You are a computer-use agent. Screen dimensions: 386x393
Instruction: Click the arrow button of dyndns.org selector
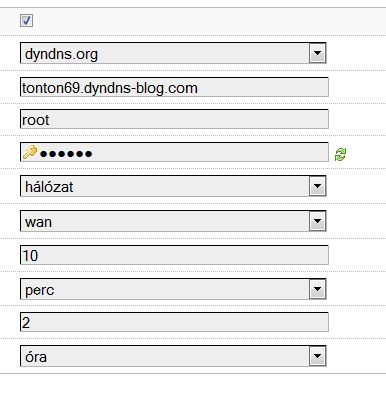pos(317,53)
